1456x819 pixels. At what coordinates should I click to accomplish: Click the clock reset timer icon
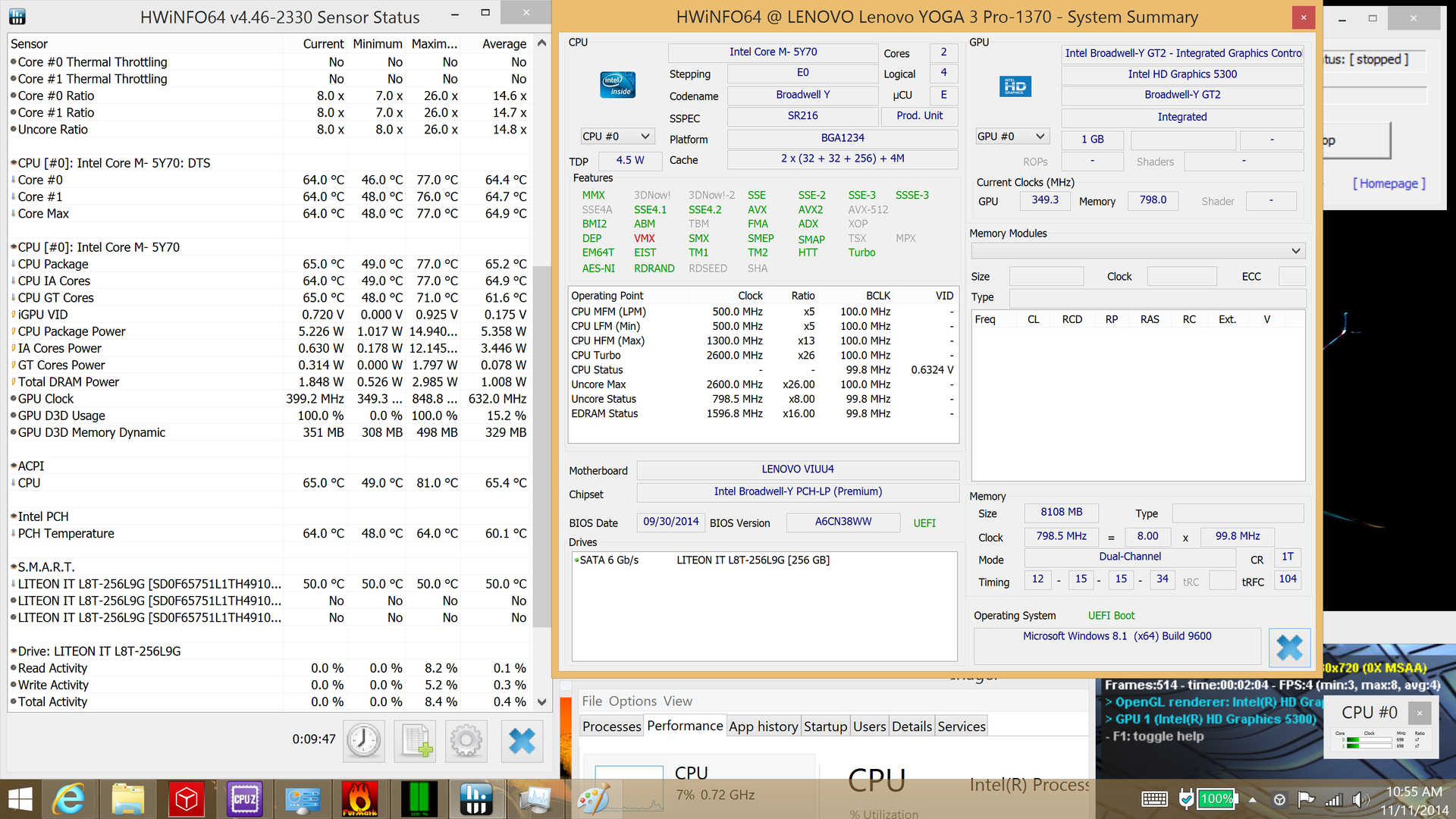(x=364, y=740)
